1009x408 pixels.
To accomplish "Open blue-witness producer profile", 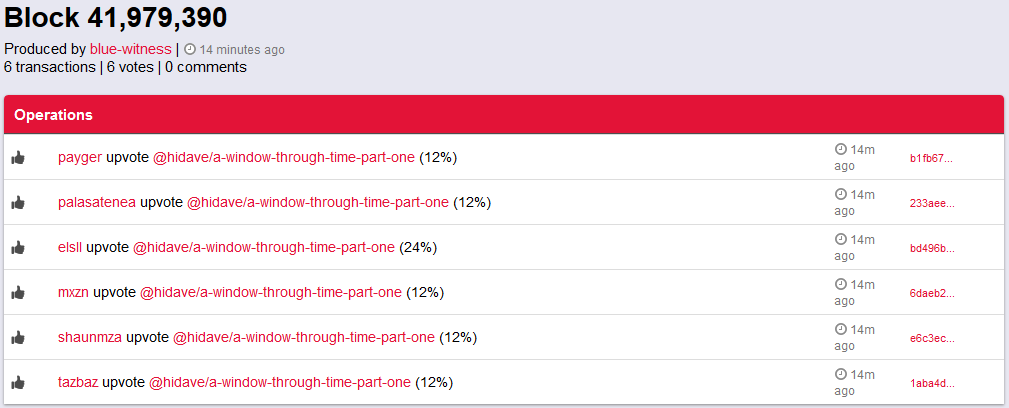I will coord(131,49).
